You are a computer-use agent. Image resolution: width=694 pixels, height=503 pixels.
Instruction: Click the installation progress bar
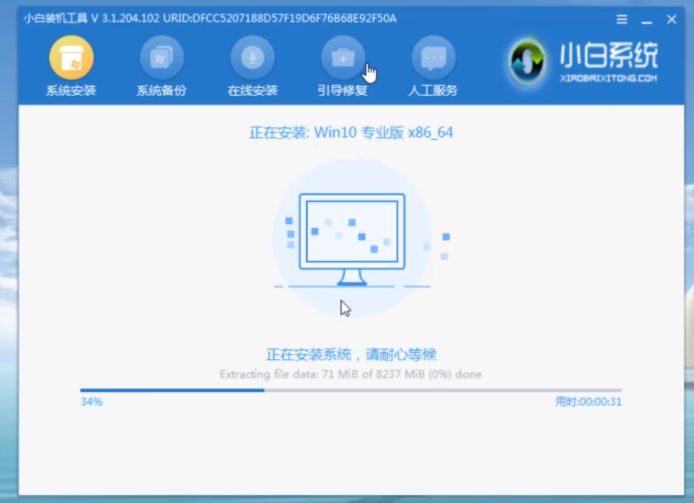pyautogui.click(x=351, y=390)
